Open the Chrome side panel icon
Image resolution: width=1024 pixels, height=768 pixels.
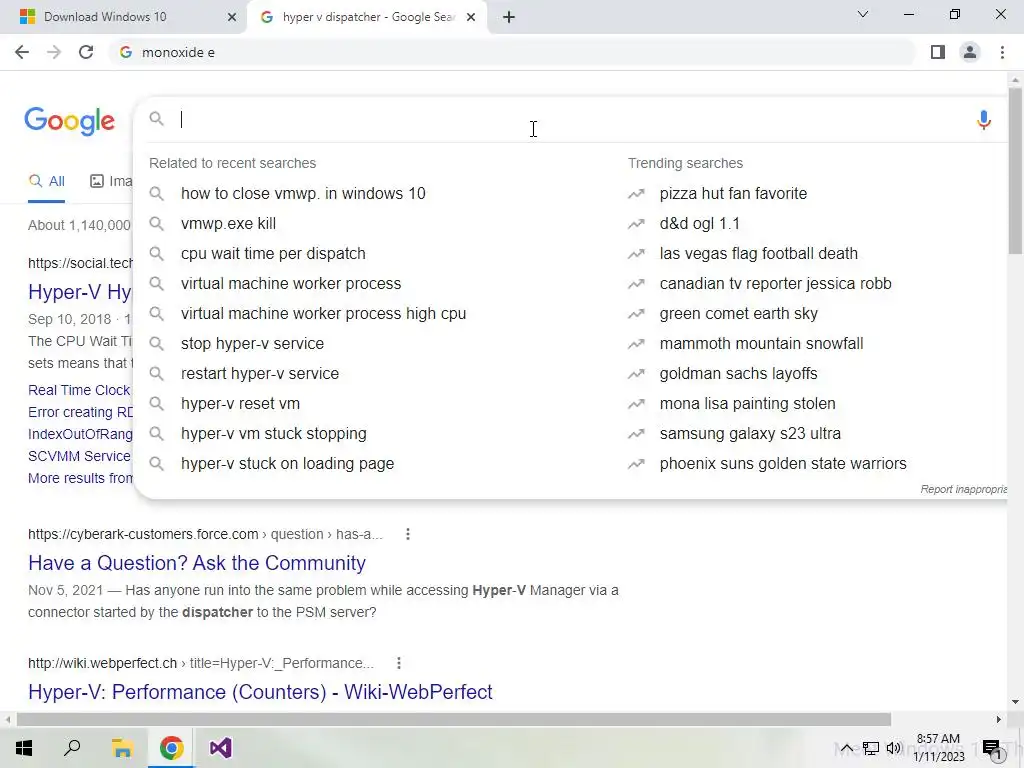click(x=938, y=52)
